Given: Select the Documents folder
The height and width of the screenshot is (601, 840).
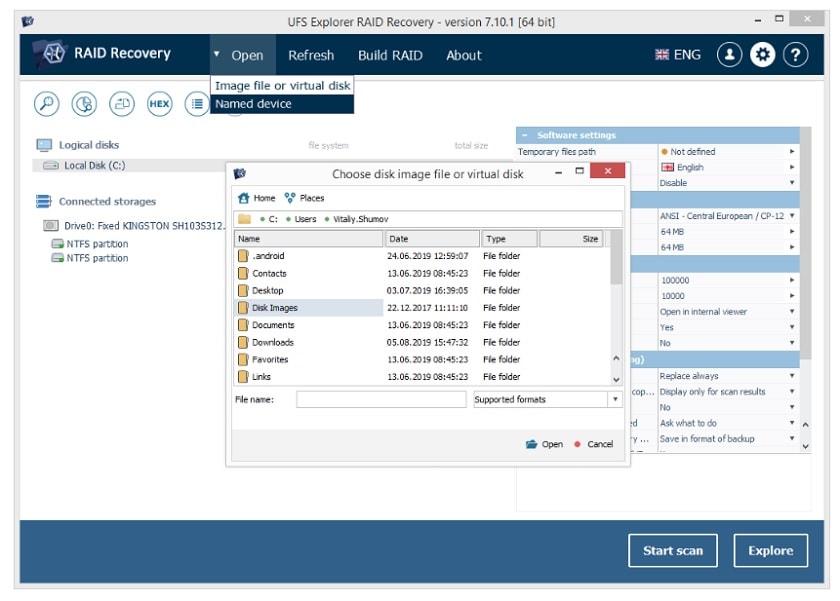Looking at the screenshot, I should pos(309,325).
